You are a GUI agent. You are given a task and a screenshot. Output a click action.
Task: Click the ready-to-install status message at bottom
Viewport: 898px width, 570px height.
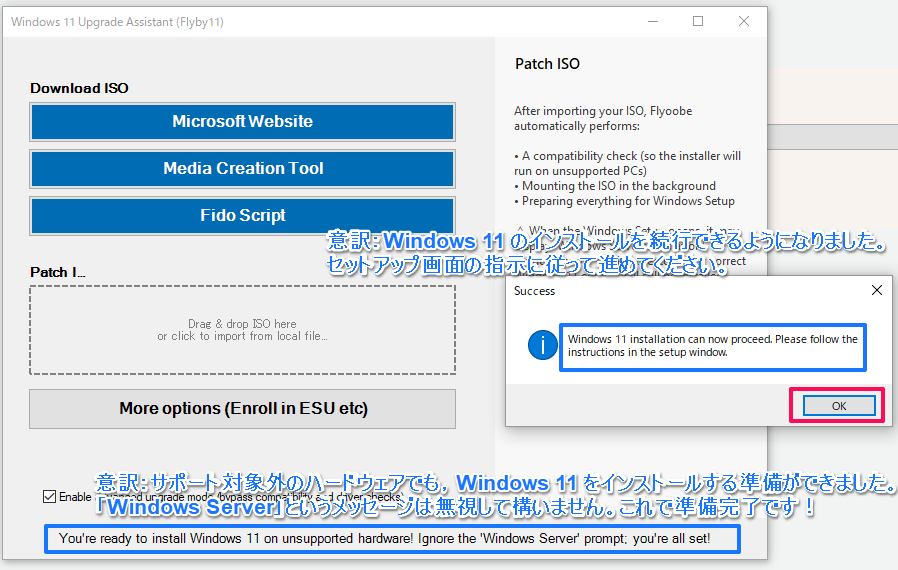(x=391, y=540)
